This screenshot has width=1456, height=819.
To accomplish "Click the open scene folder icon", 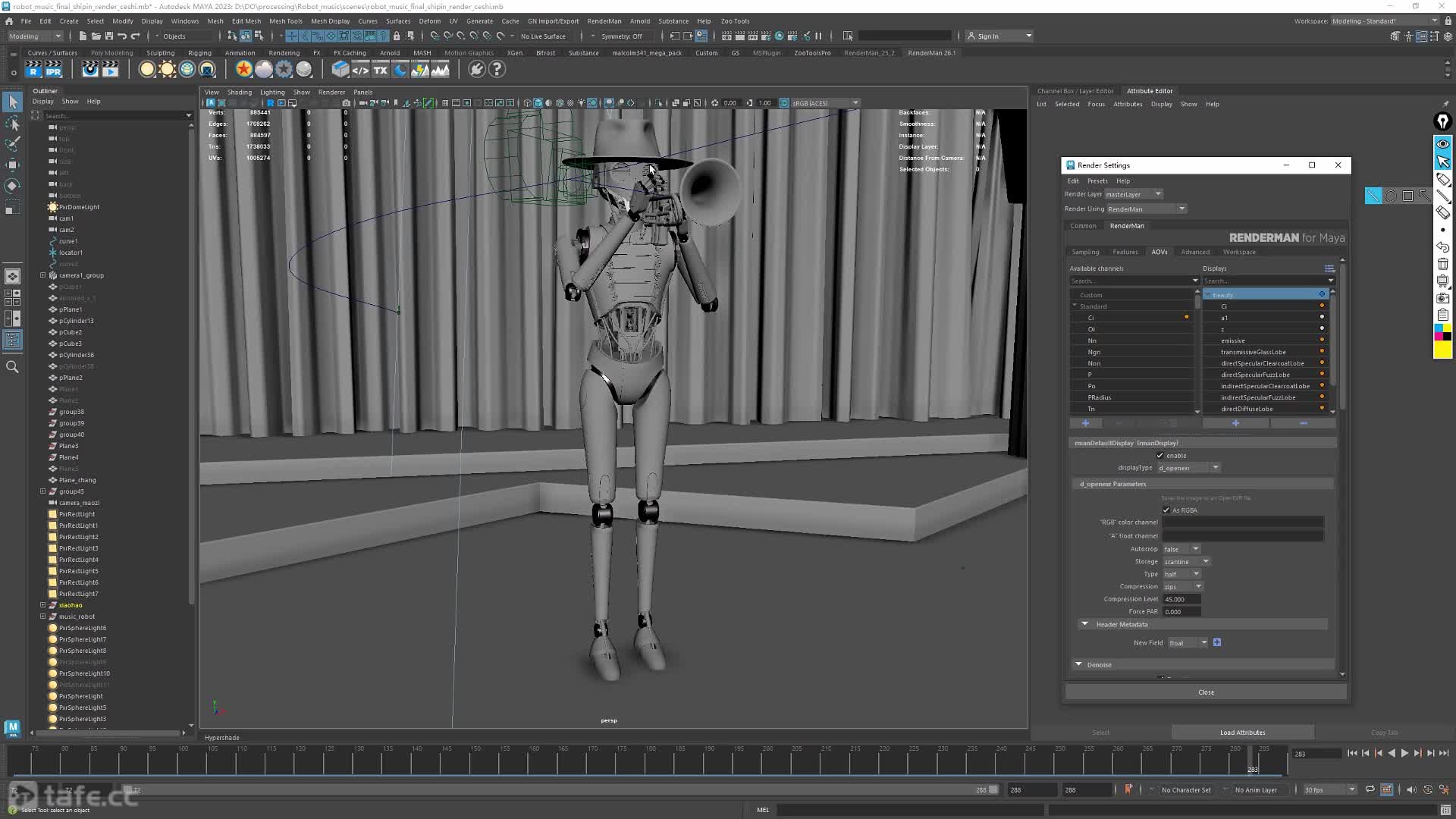I will [x=96, y=36].
